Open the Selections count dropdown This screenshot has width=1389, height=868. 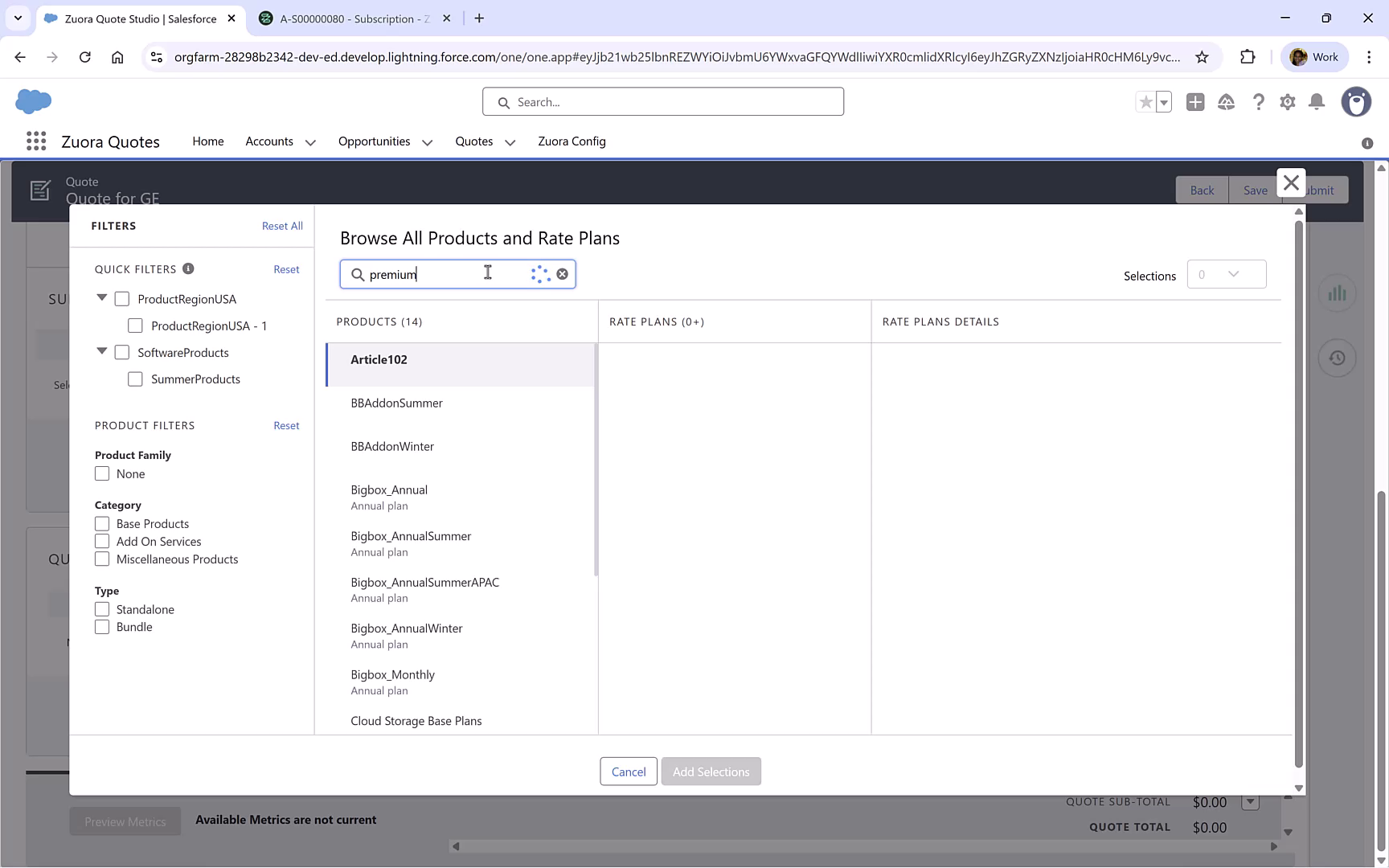(1226, 274)
